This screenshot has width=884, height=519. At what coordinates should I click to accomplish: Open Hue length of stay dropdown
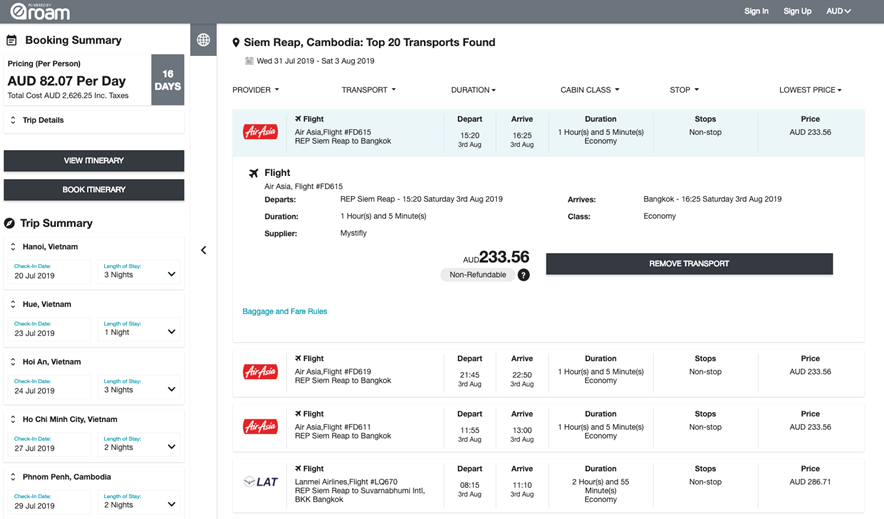coord(139,329)
